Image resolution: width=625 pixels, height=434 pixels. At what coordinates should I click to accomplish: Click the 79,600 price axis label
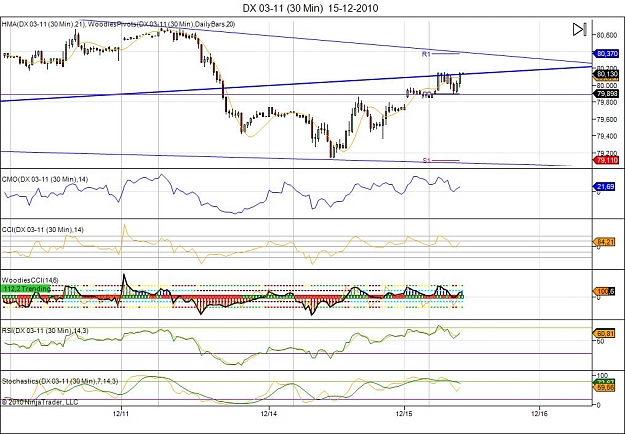coord(607,119)
